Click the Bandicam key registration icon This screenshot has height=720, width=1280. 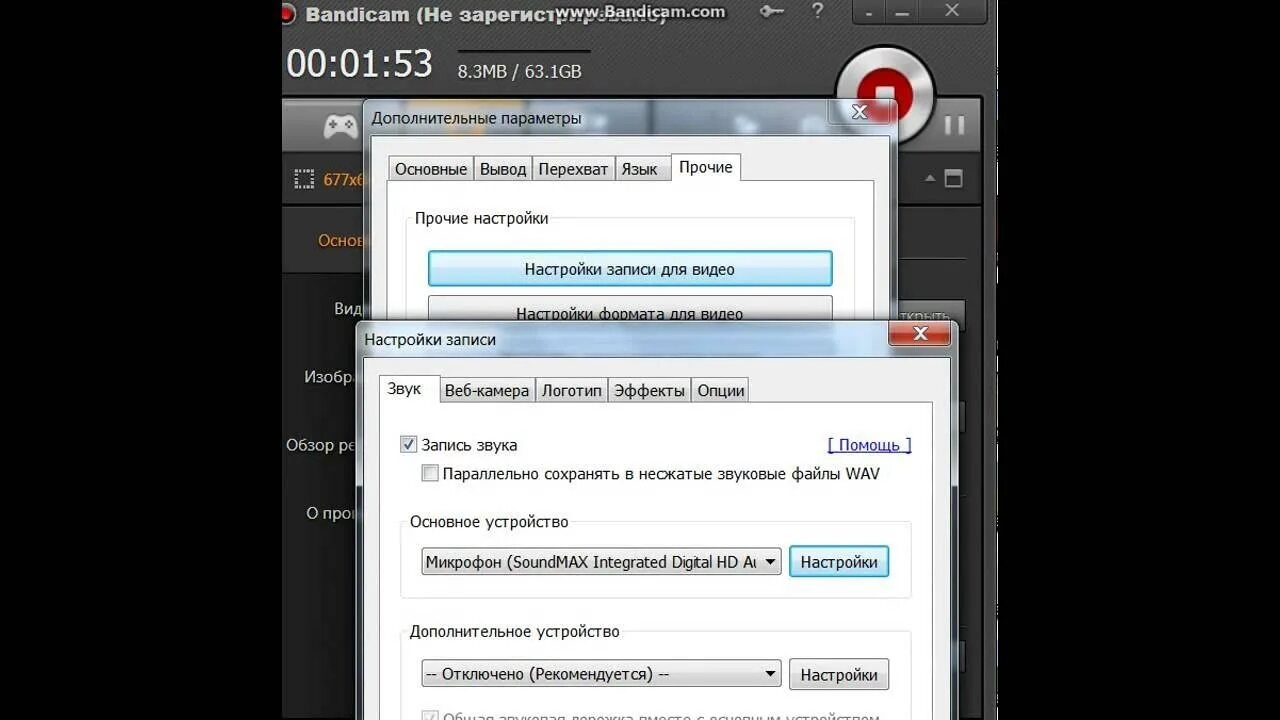(772, 11)
